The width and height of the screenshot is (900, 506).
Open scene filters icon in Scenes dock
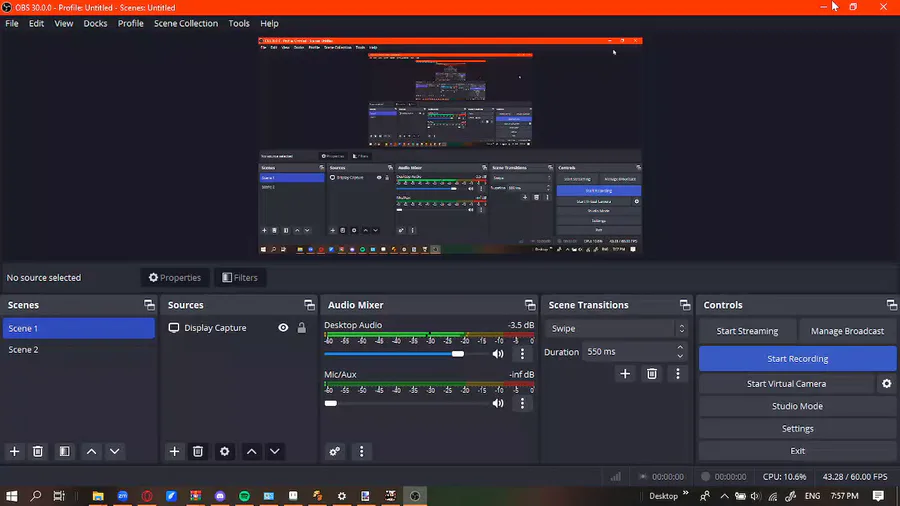tap(64, 451)
